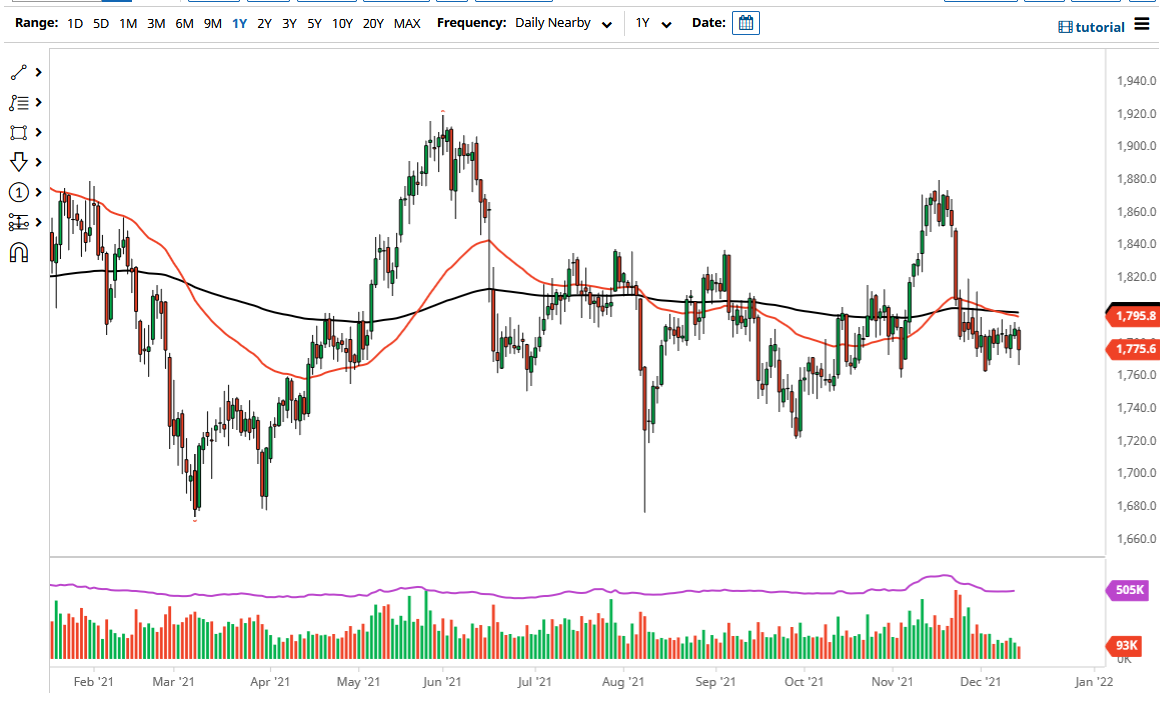
Task: Expand rectangle shape tool options arrow
Action: (38, 132)
